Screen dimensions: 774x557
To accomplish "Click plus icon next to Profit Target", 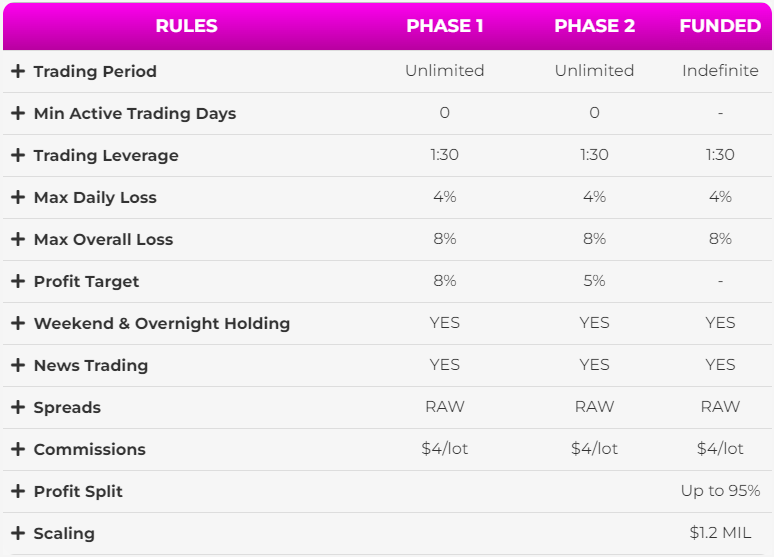I will tap(18, 281).
